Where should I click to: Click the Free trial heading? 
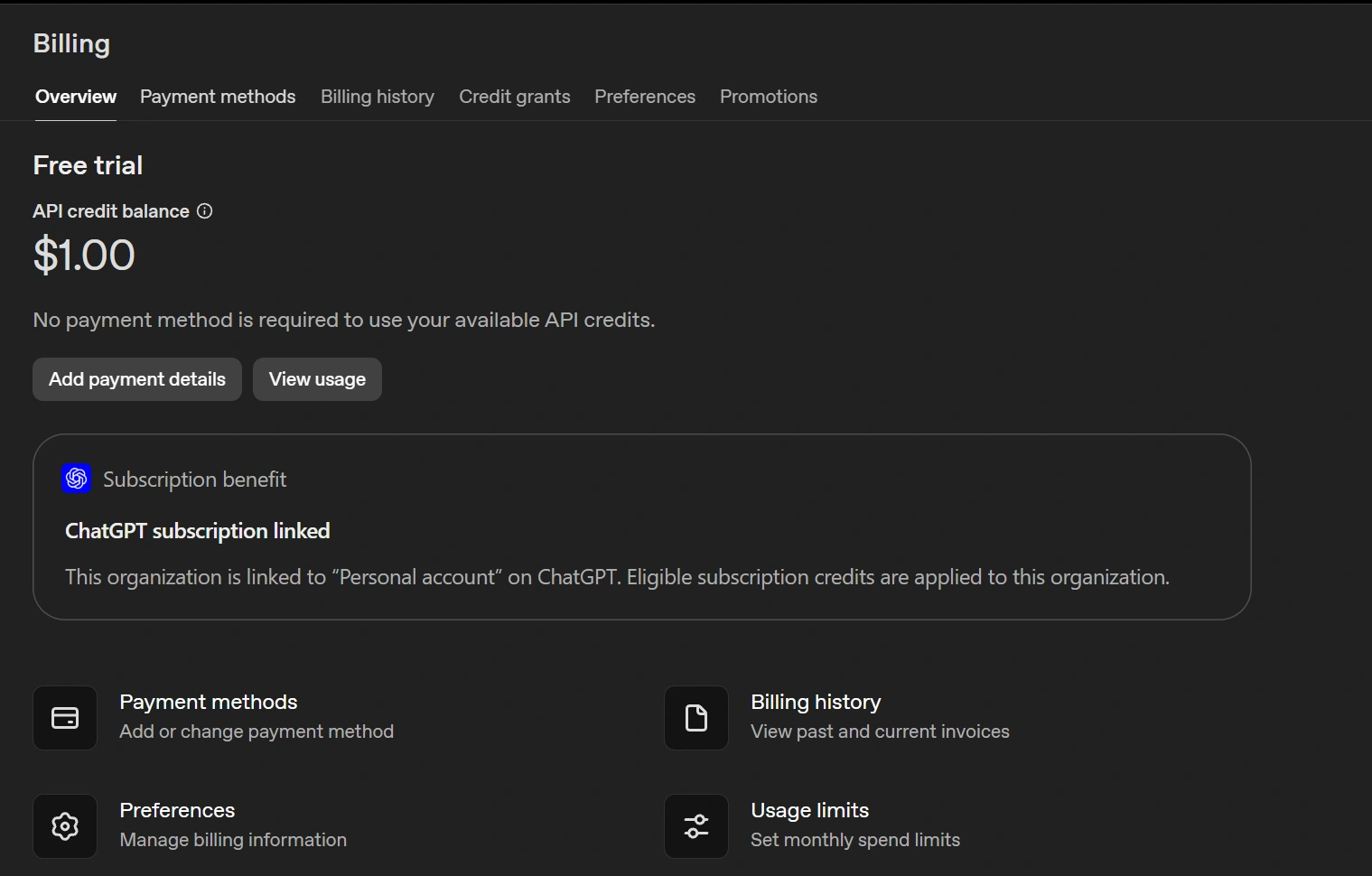pos(88,165)
